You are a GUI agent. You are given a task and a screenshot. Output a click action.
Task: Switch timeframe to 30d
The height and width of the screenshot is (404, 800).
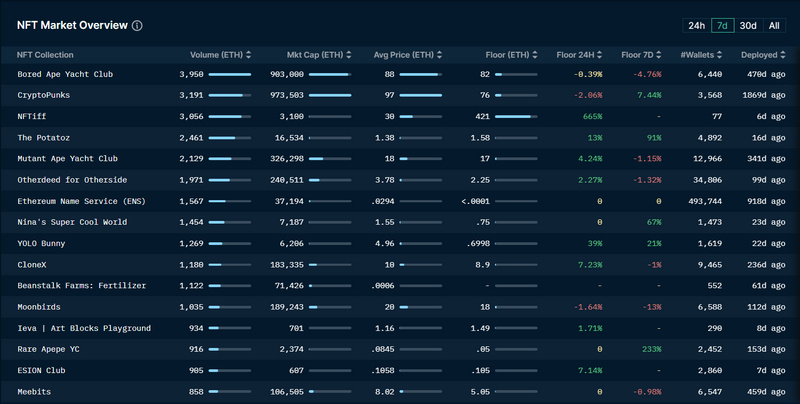(x=748, y=25)
